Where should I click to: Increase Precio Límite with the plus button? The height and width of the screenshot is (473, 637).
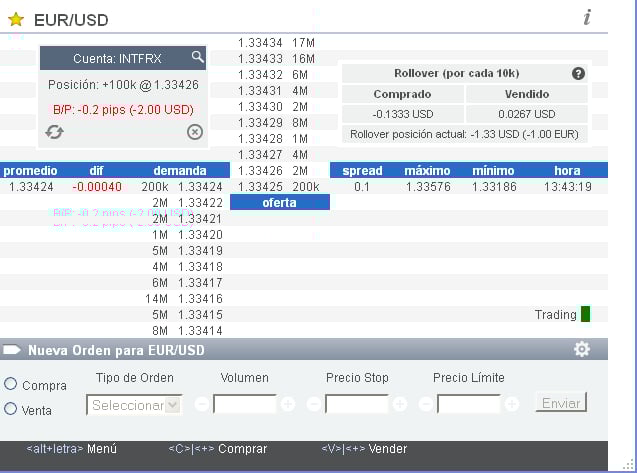point(511,404)
